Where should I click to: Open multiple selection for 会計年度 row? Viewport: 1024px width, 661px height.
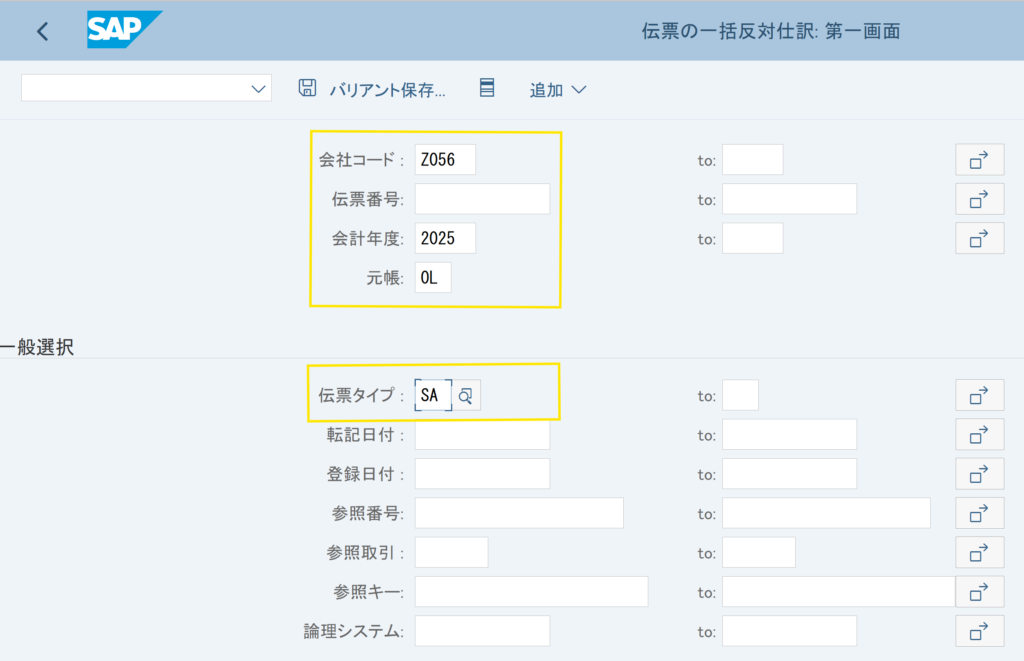point(979,238)
